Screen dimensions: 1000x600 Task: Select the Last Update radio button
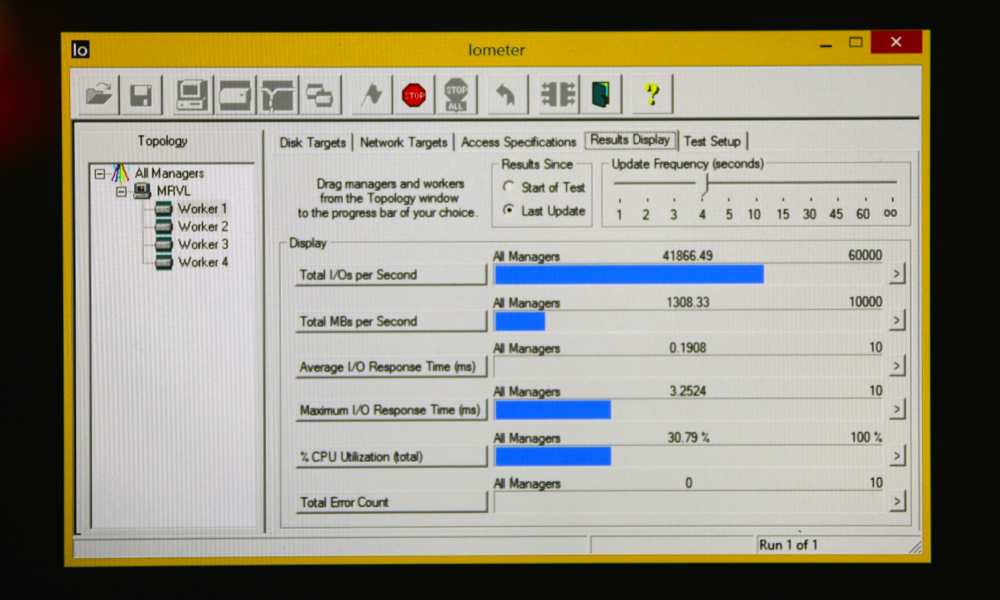(x=509, y=211)
